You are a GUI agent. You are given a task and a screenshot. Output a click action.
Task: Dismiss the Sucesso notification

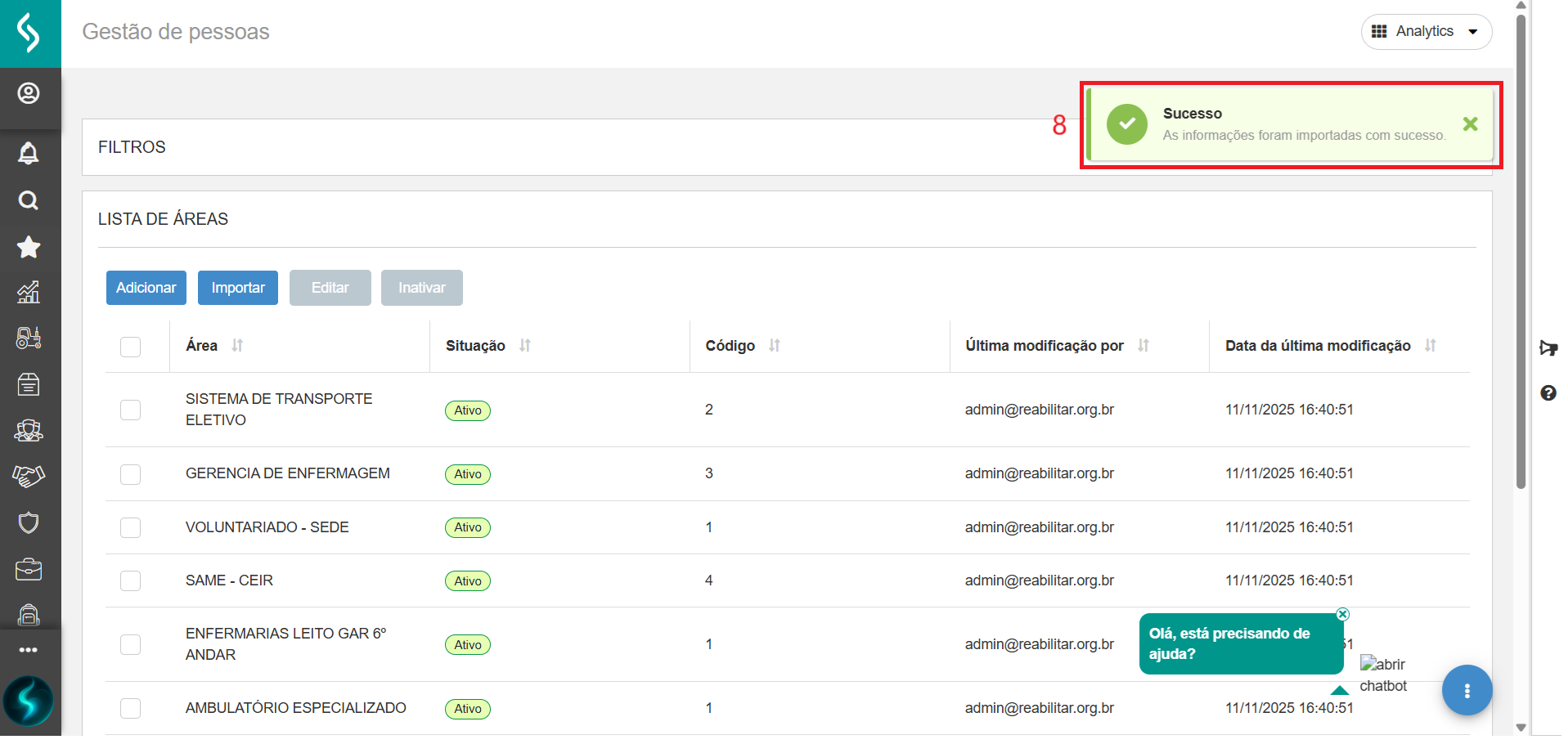click(x=1470, y=124)
